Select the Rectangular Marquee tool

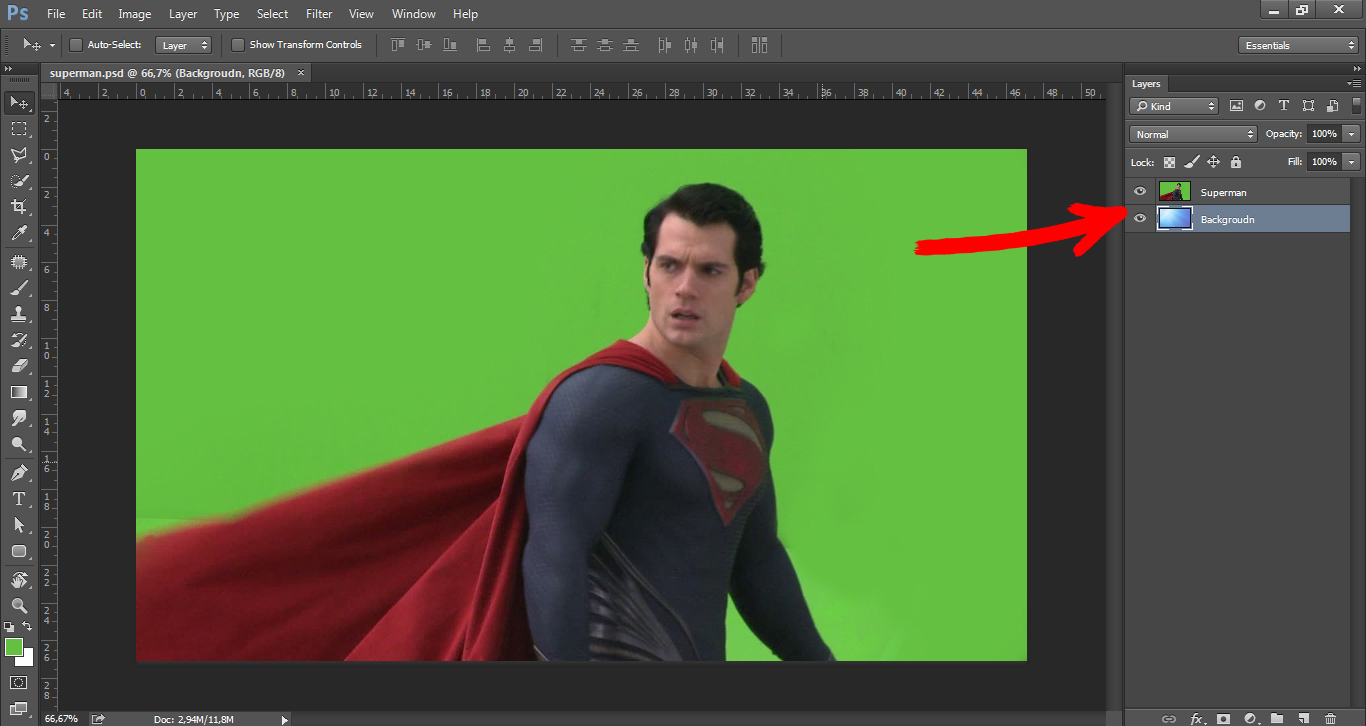(19, 129)
